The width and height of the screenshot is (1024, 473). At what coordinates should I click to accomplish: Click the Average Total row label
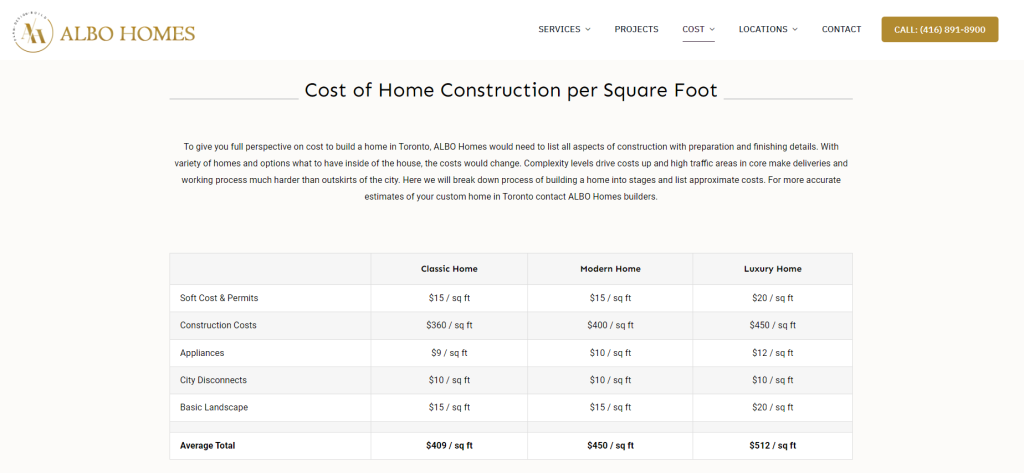coord(207,446)
